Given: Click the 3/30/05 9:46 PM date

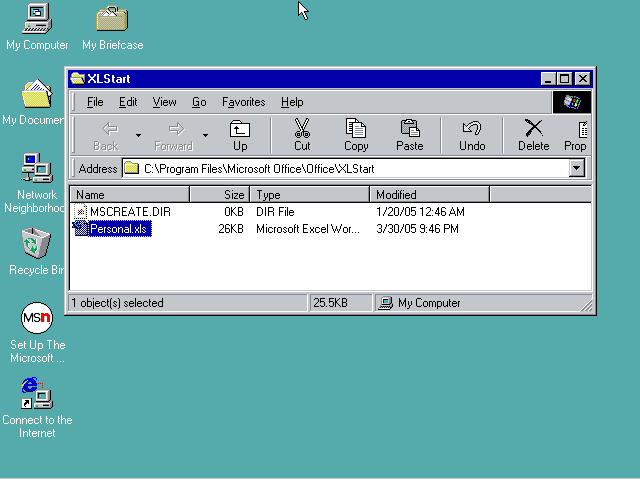Looking at the screenshot, I should pyautogui.click(x=417, y=229).
